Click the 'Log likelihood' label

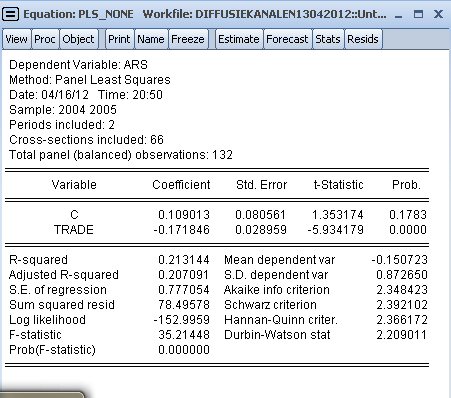pyautogui.click(x=47, y=320)
